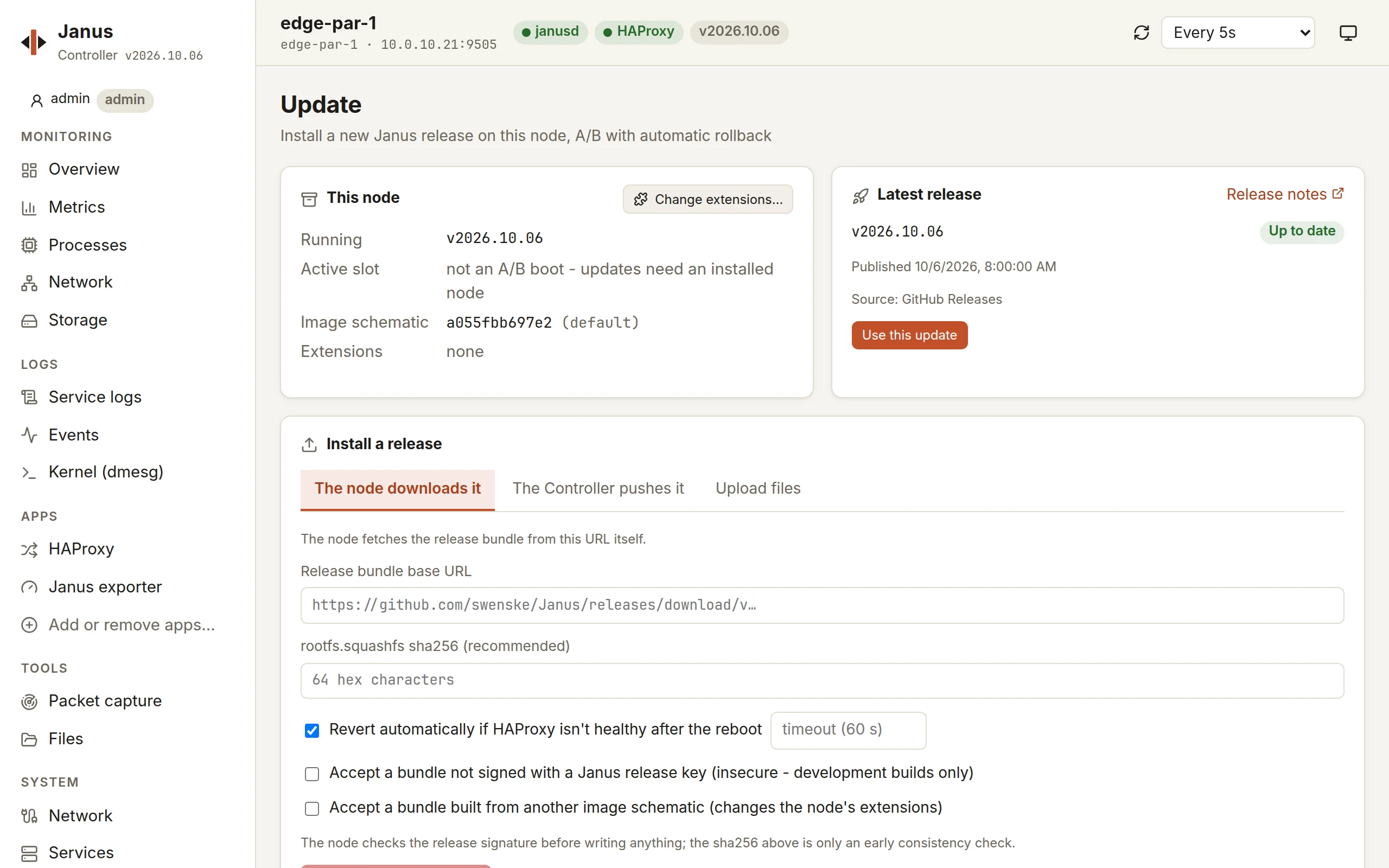This screenshot has width=1389, height=868.
Task: Click the Latest release rocket icon
Action: pyautogui.click(x=860, y=196)
